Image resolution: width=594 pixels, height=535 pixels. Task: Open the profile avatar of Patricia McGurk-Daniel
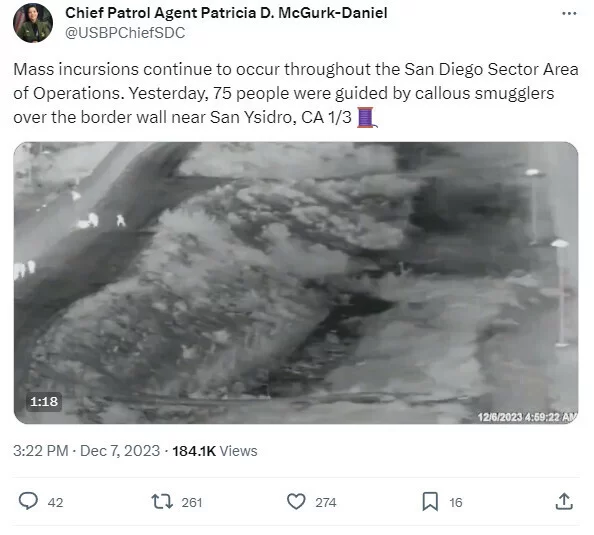click(x=33, y=23)
